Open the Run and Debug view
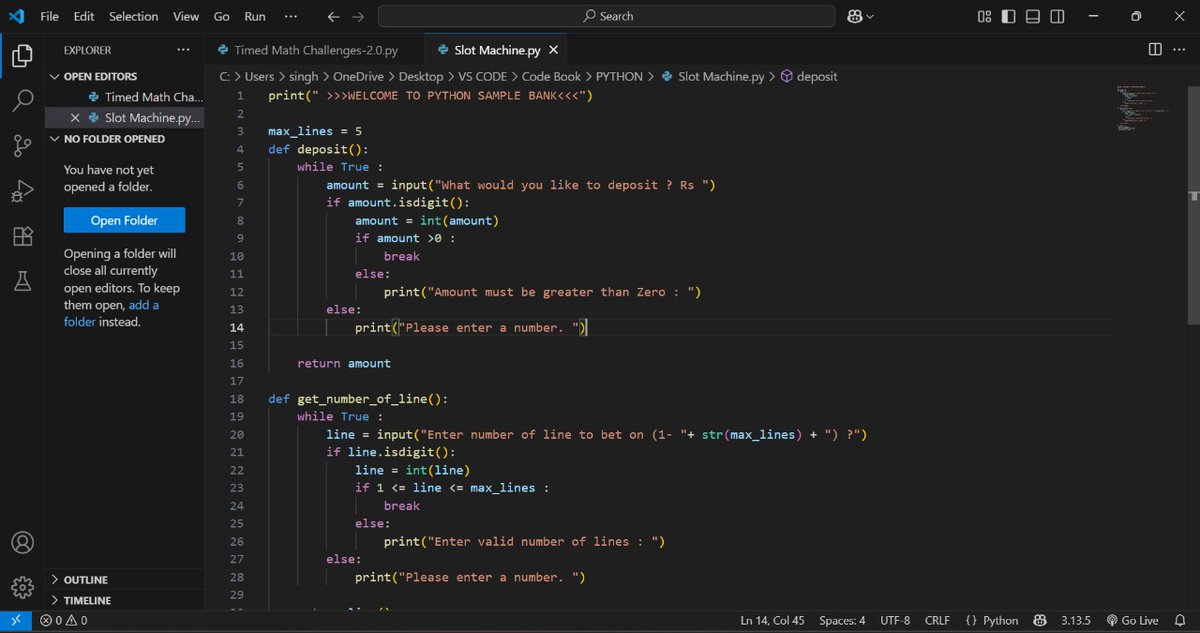The image size is (1200, 633). pyautogui.click(x=22, y=191)
